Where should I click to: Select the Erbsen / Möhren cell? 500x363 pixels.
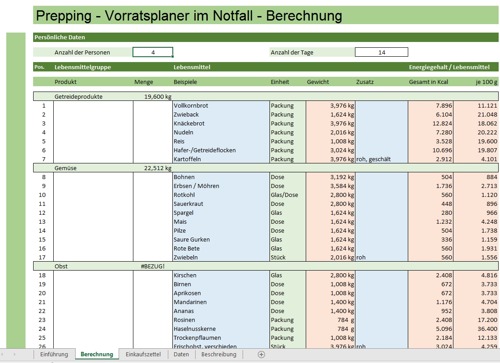tap(221, 186)
